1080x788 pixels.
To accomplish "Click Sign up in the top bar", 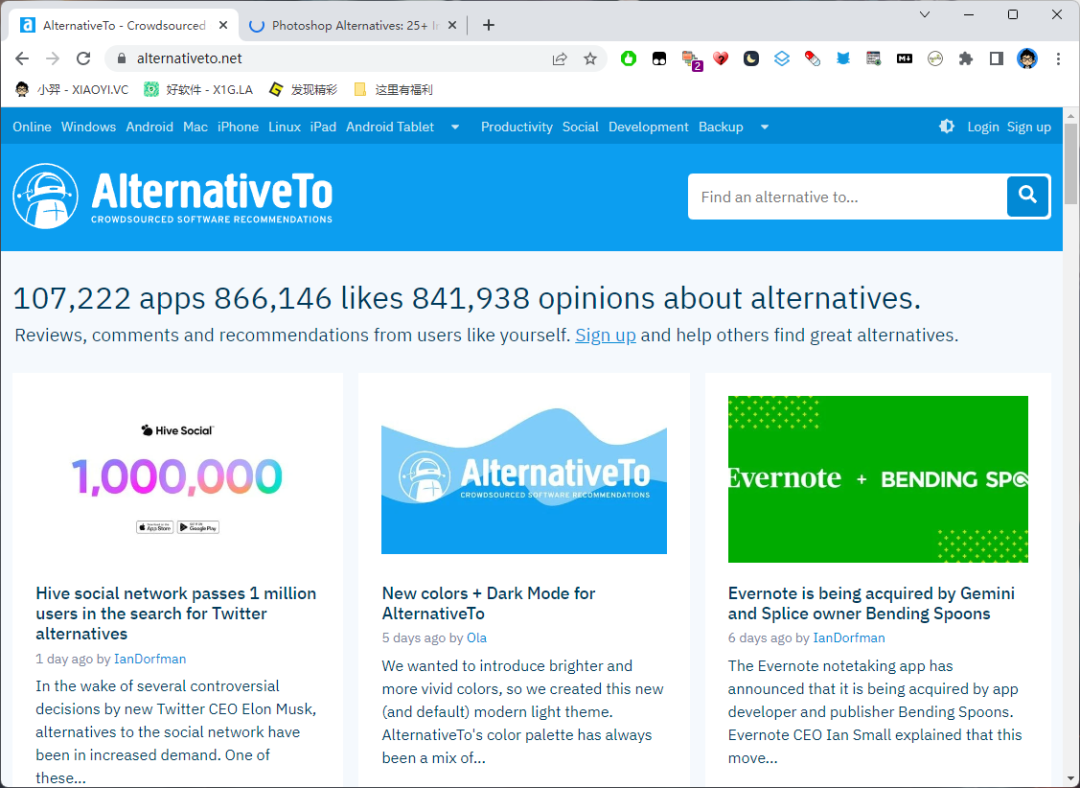I will tap(1029, 127).
